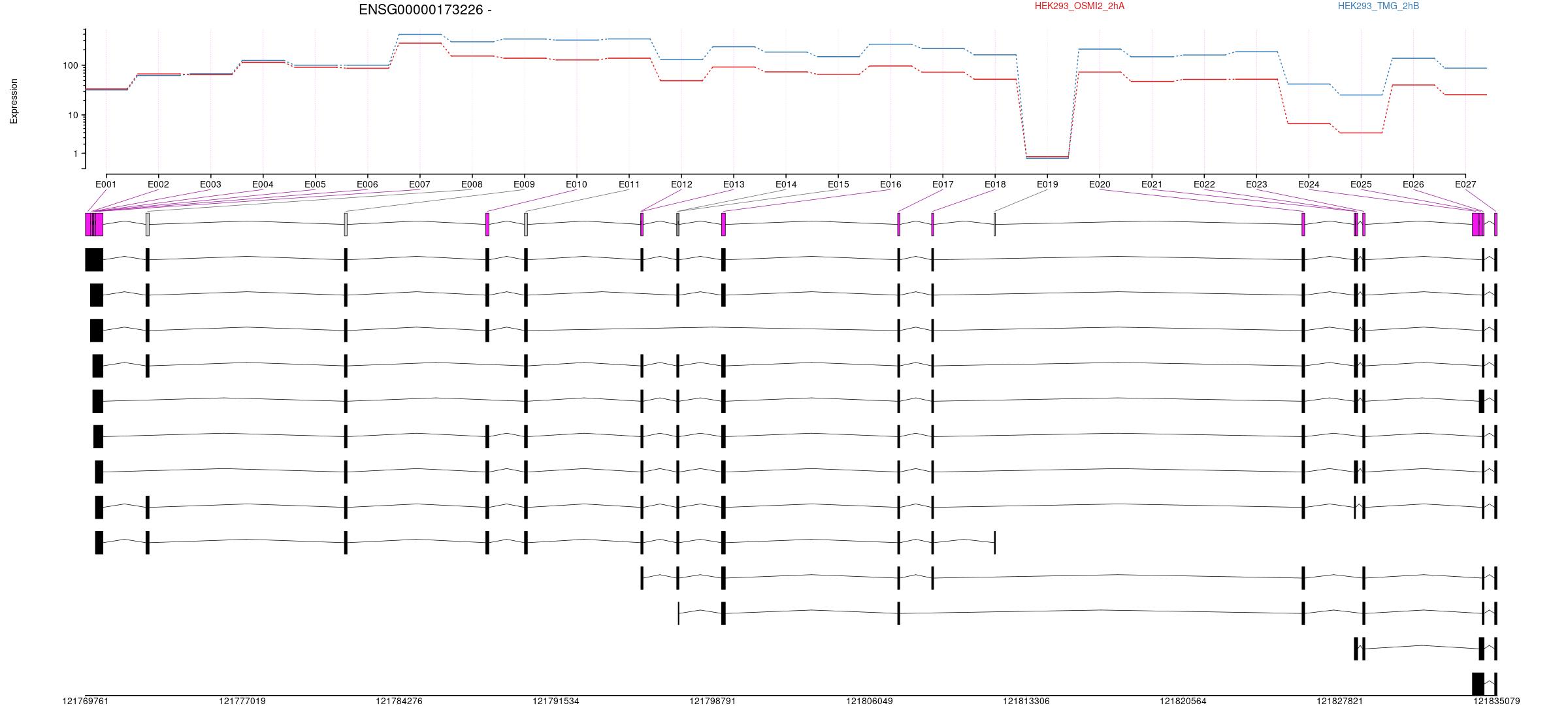Click genomic coordinate 121835079
This screenshot has height=712, width=1568.
1497,701
